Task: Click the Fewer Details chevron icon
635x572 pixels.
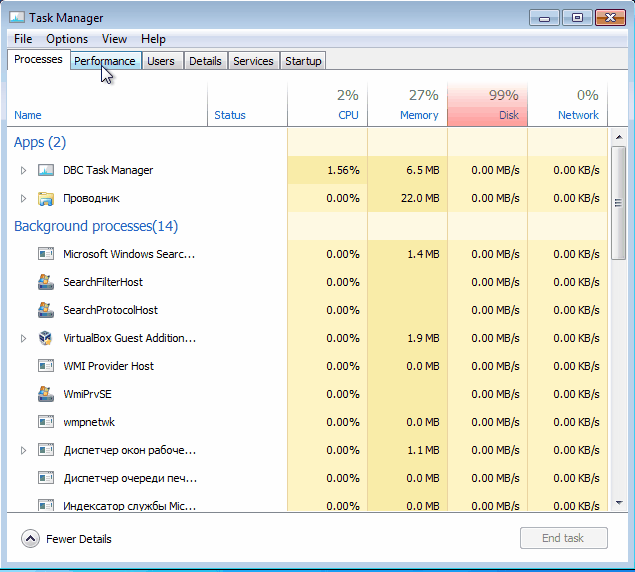Action: (x=30, y=539)
